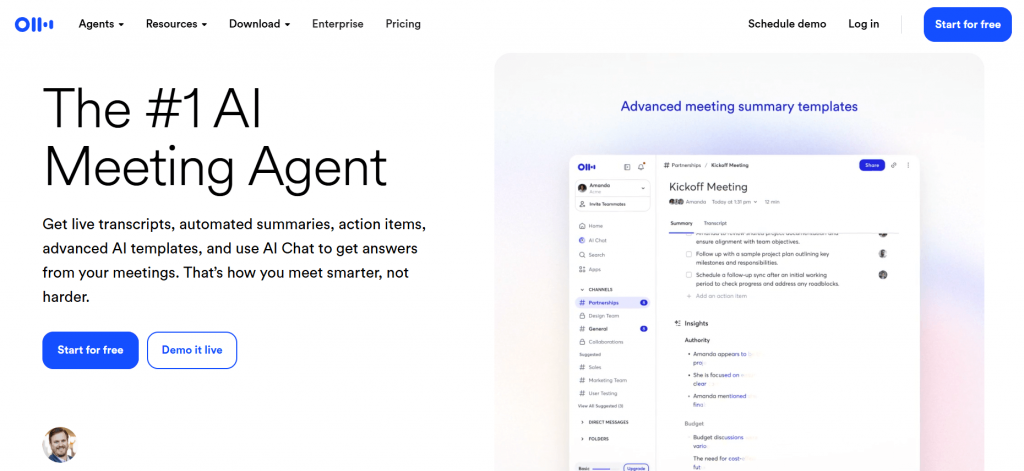Click the copy link icon beside Share
The width and height of the screenshot is (1024, 471).
(894, 165)
